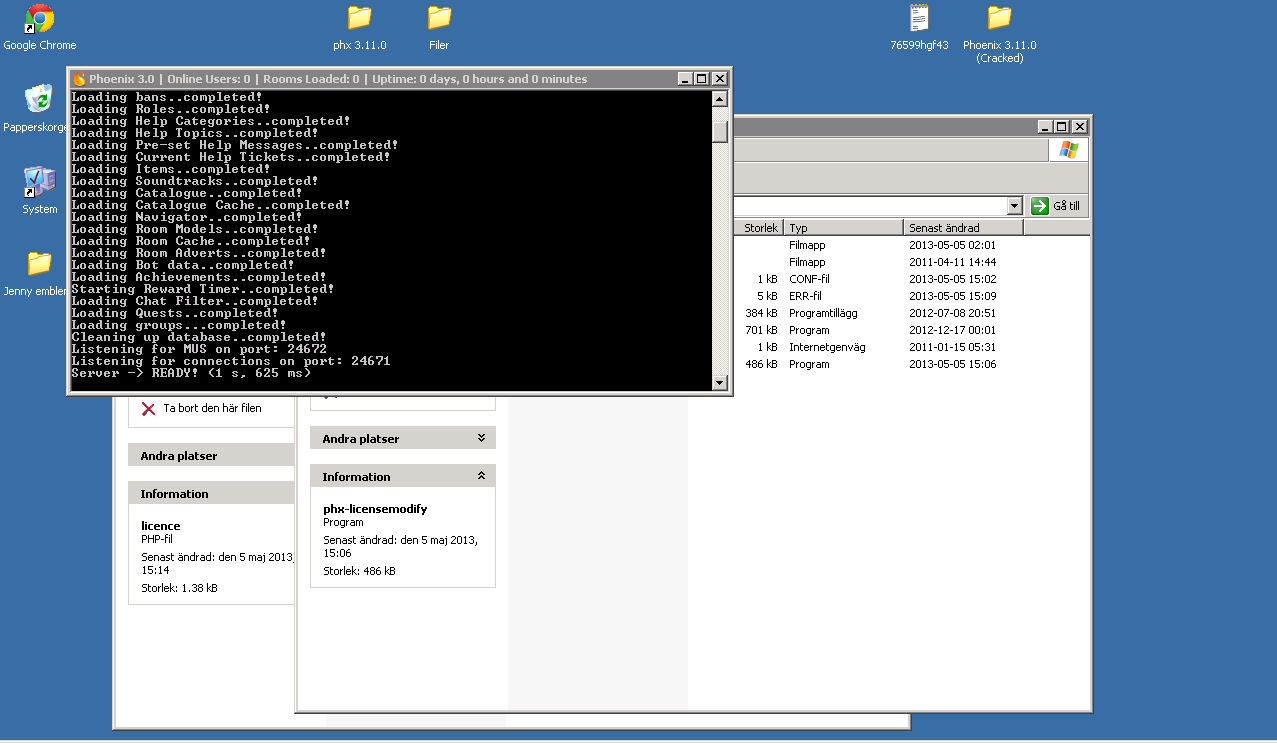
Task: Click the Windows flag logo in Explorer
Action: click(1068, 150)
